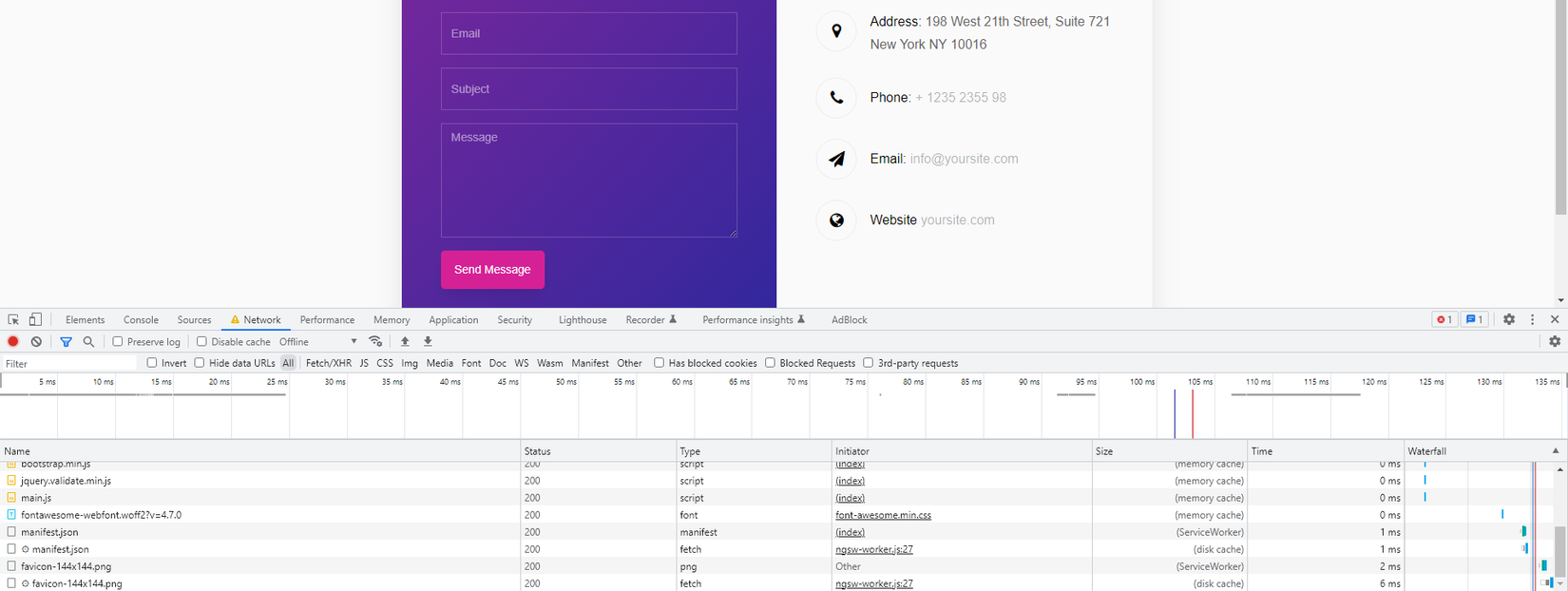Stop recording network log with red button
The width and height of the screenshot is (1568, 591).
(13, 342)
